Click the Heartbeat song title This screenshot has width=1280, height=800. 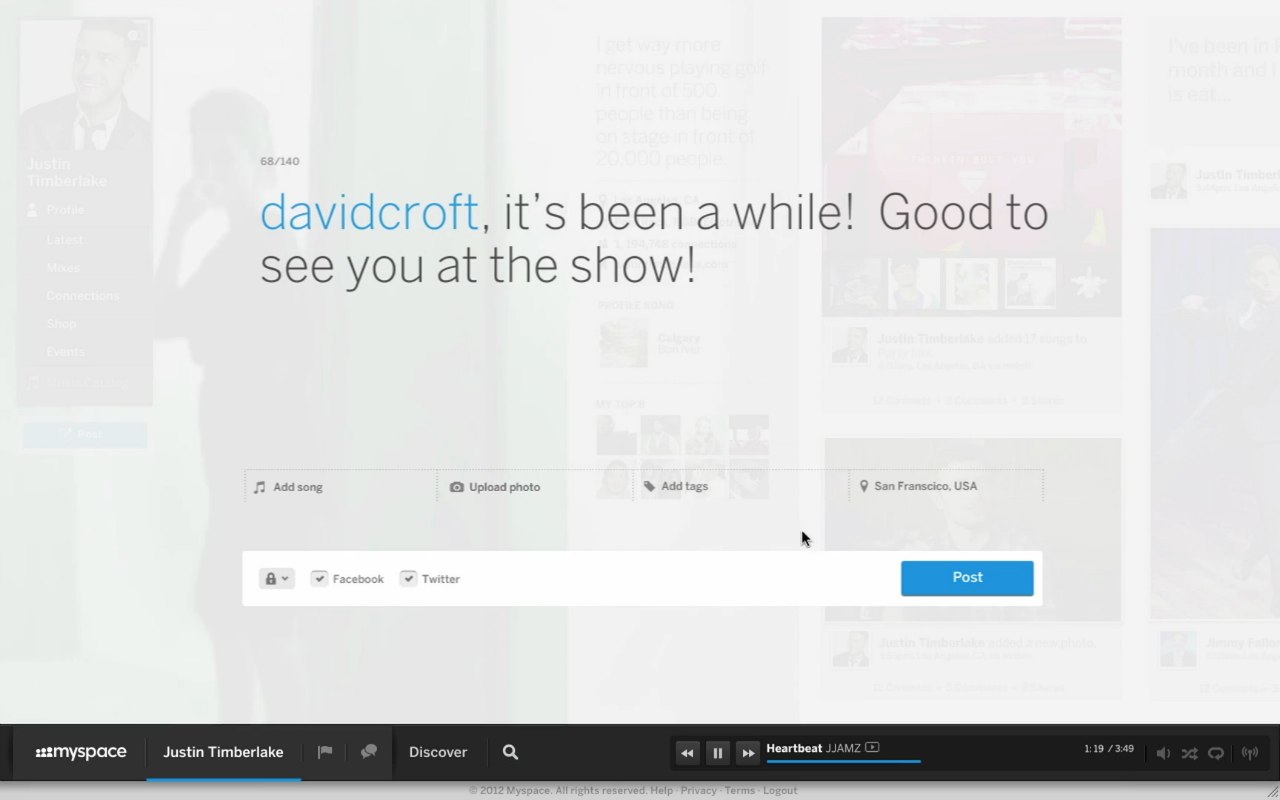794,748
